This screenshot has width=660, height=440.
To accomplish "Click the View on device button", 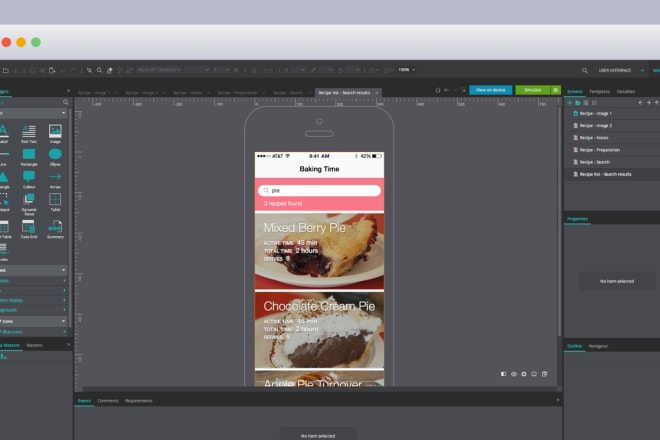I will [490, 90].
